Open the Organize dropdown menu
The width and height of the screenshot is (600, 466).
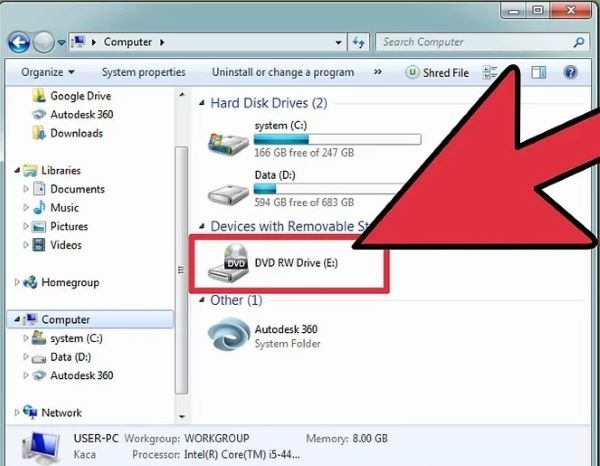[47, 73]
